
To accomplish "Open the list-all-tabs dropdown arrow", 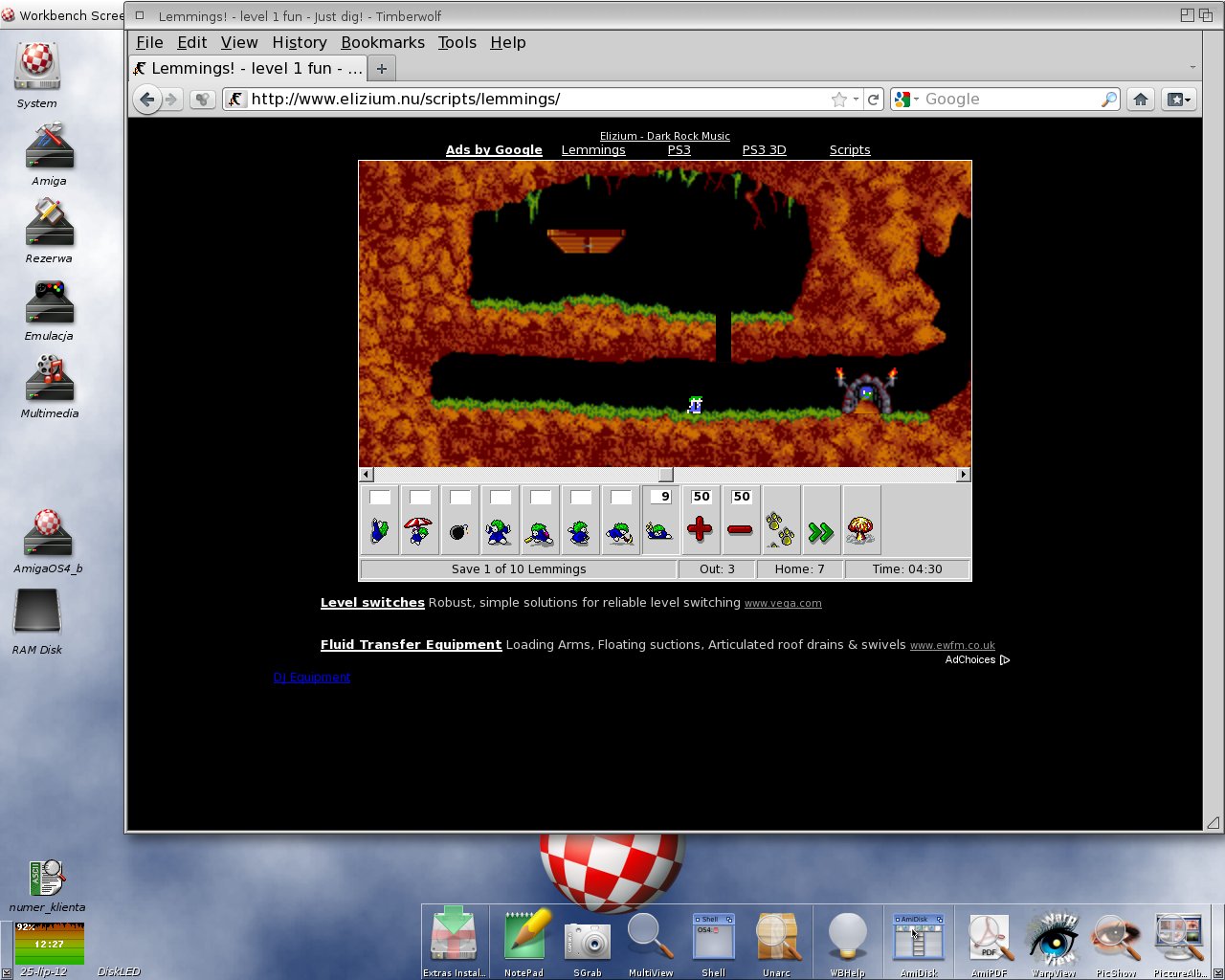I will tap(1192, 67).
